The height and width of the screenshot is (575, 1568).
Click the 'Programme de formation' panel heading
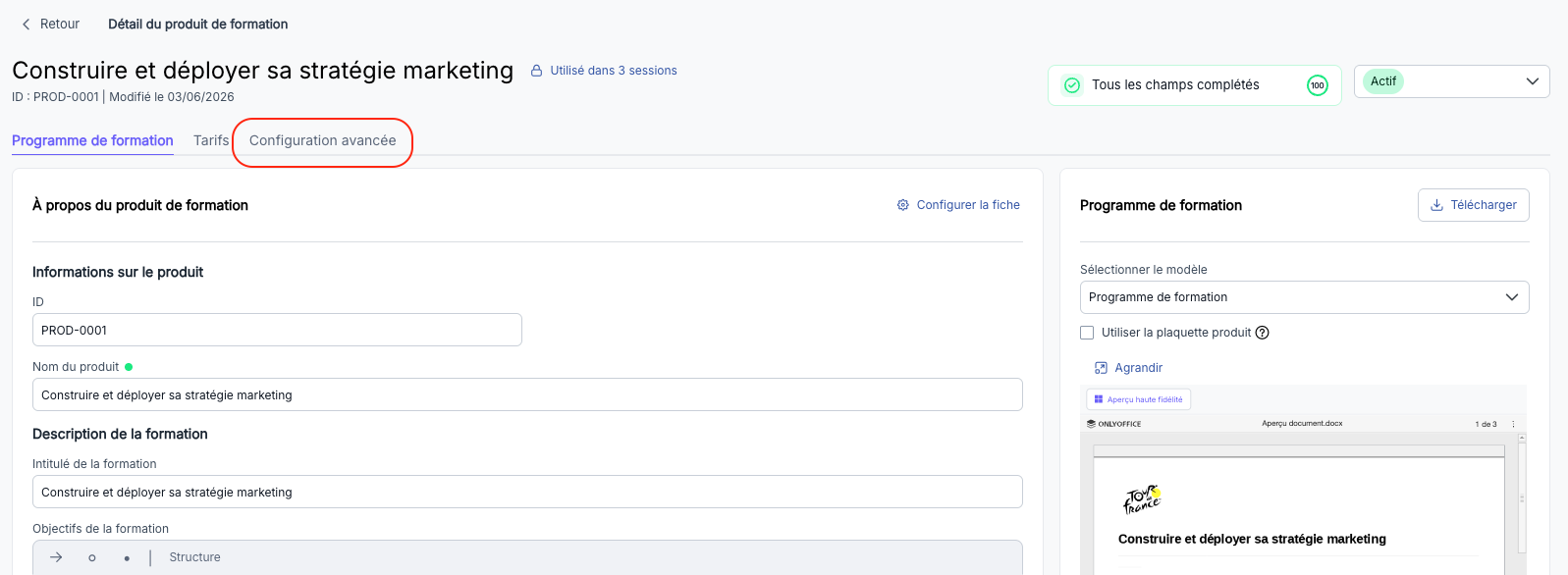[x=1161, y=205]
